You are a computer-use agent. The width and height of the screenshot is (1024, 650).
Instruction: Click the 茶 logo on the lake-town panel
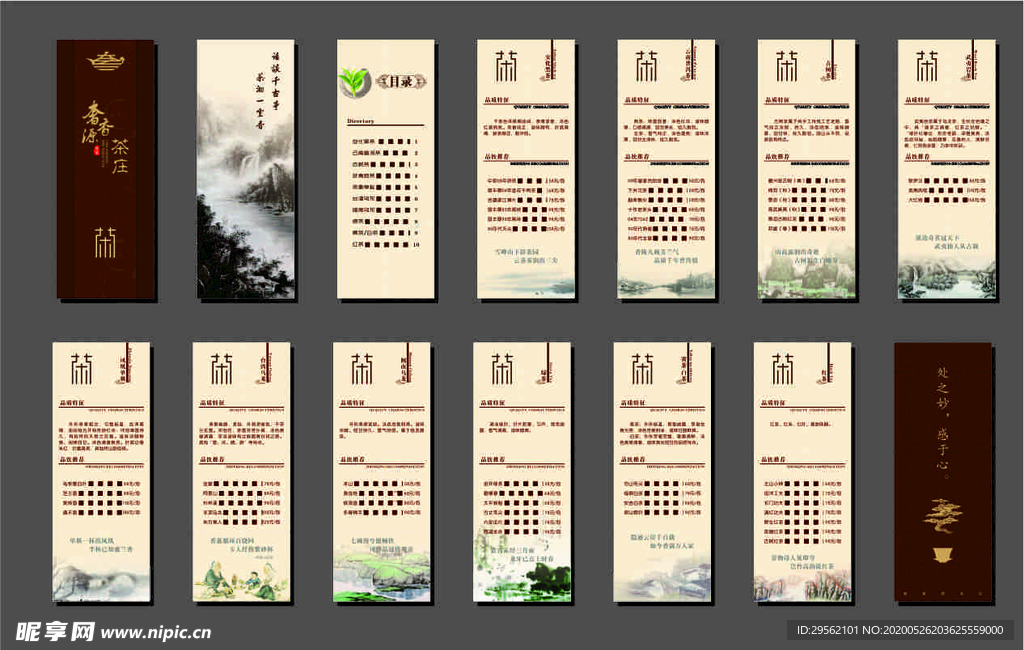pyautogui.click(x=646, y=66)
